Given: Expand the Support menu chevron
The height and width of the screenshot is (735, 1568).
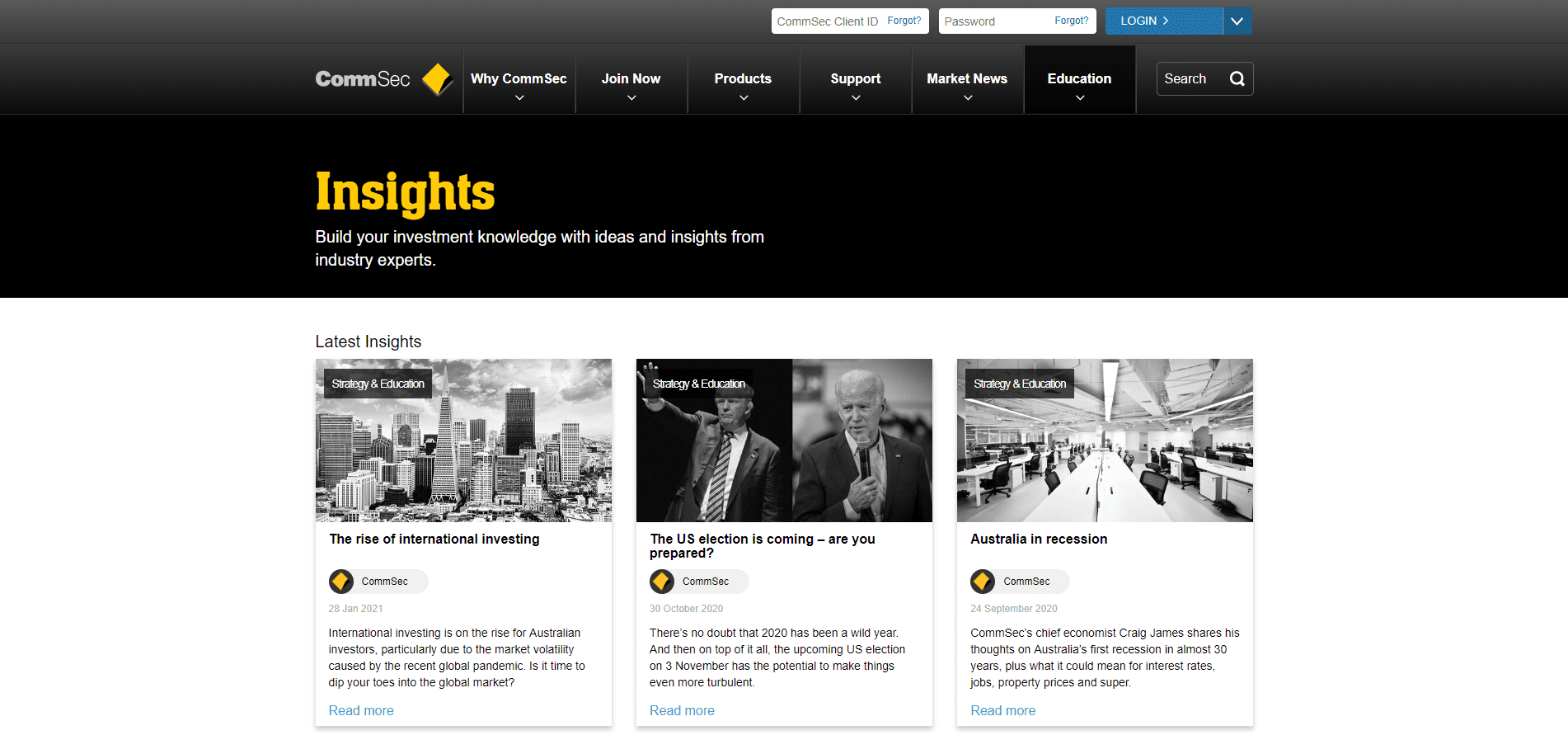Looking at the screenshot, I should click(x=856, y=98).
